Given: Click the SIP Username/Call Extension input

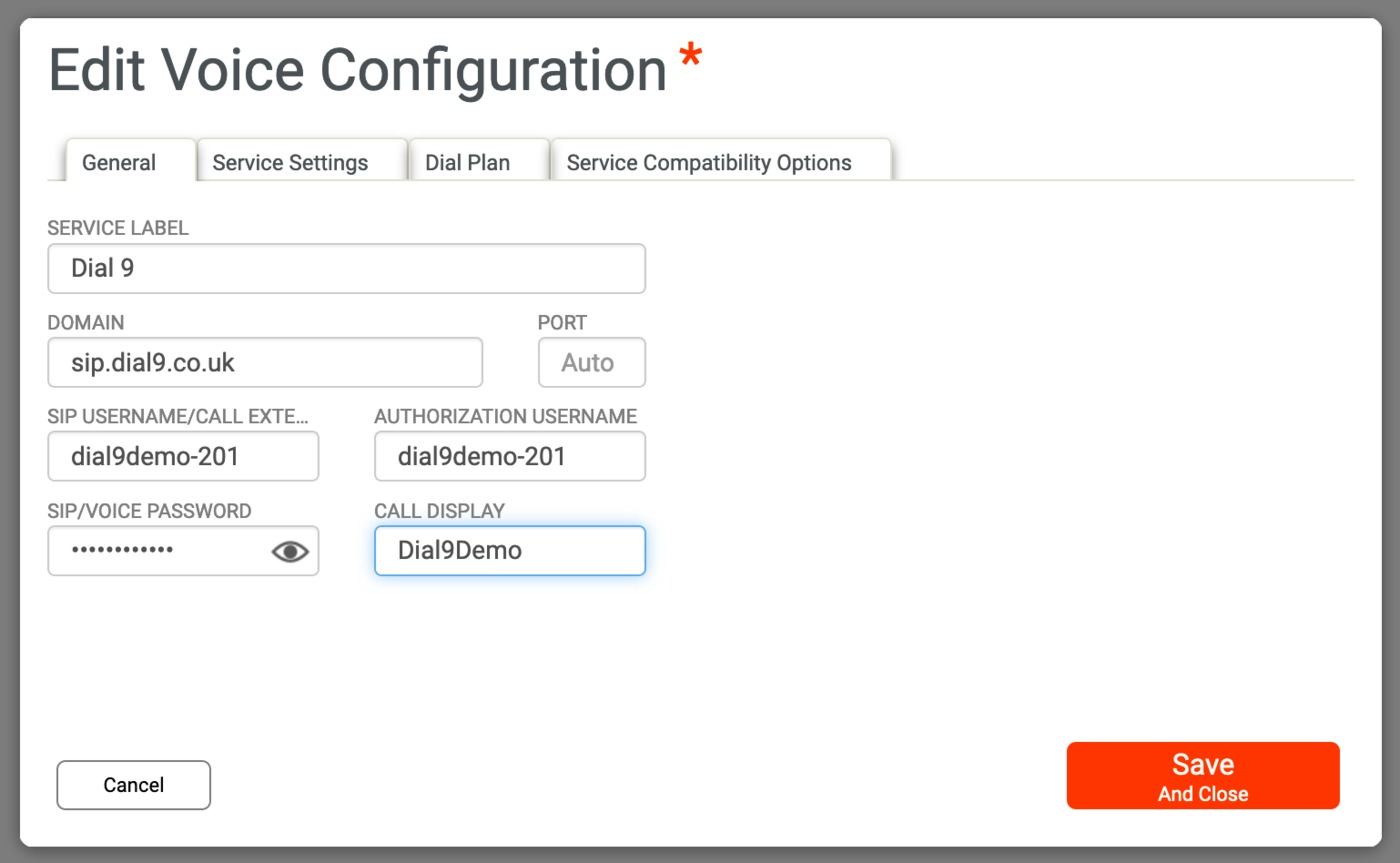Looking at the screenshot, I should 183,456.
